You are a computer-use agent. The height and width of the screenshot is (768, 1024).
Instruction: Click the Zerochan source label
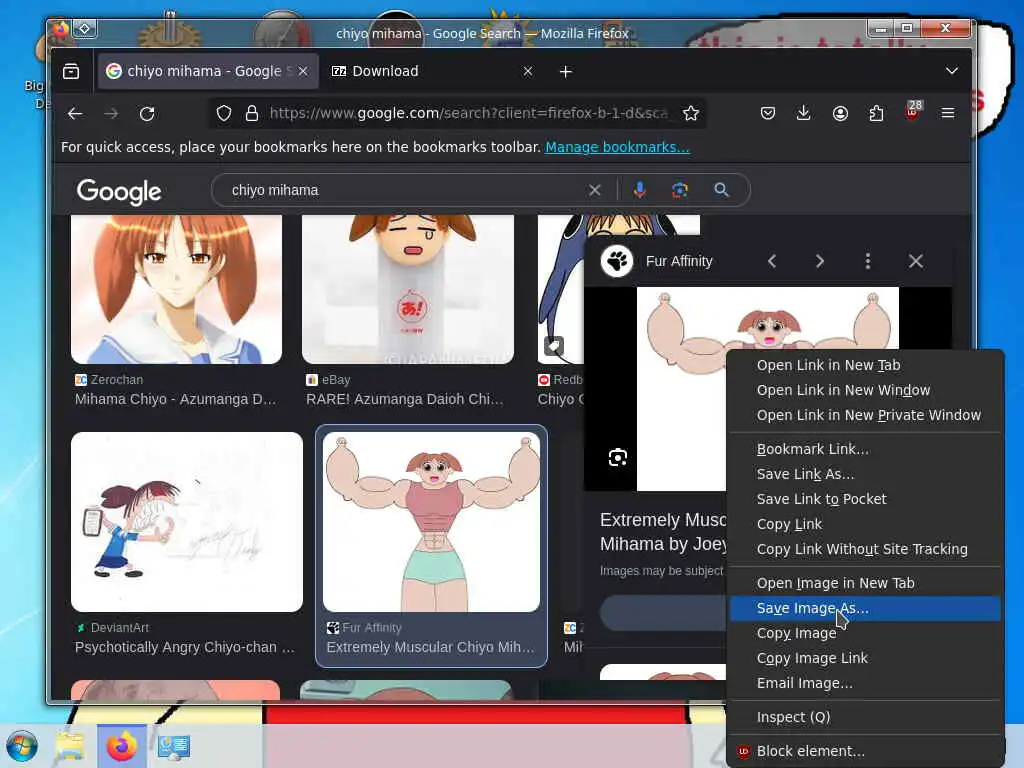pyautogui.click(x=117, y=379)
